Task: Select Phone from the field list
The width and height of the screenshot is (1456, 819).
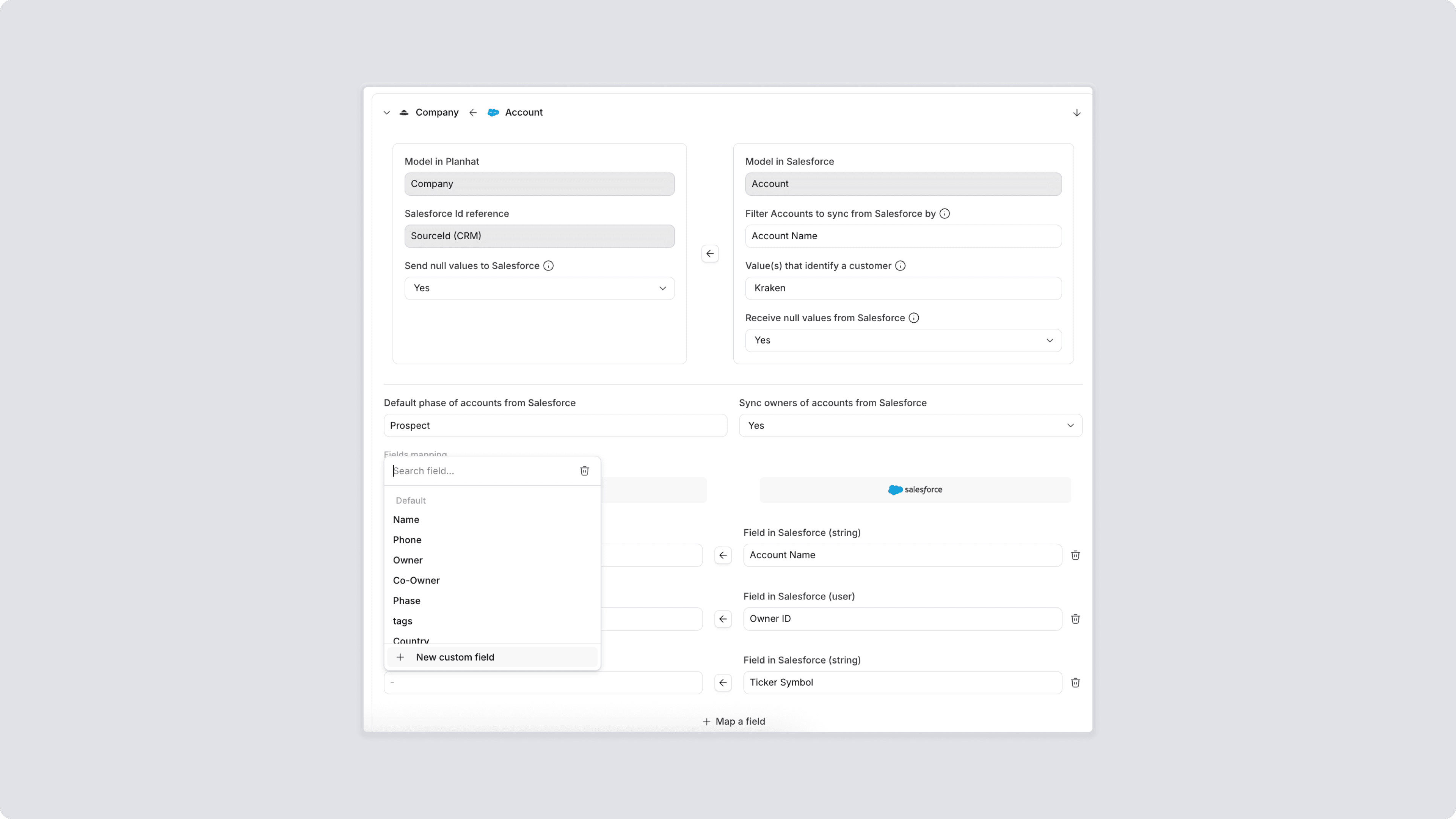Action: click(407, 540)
